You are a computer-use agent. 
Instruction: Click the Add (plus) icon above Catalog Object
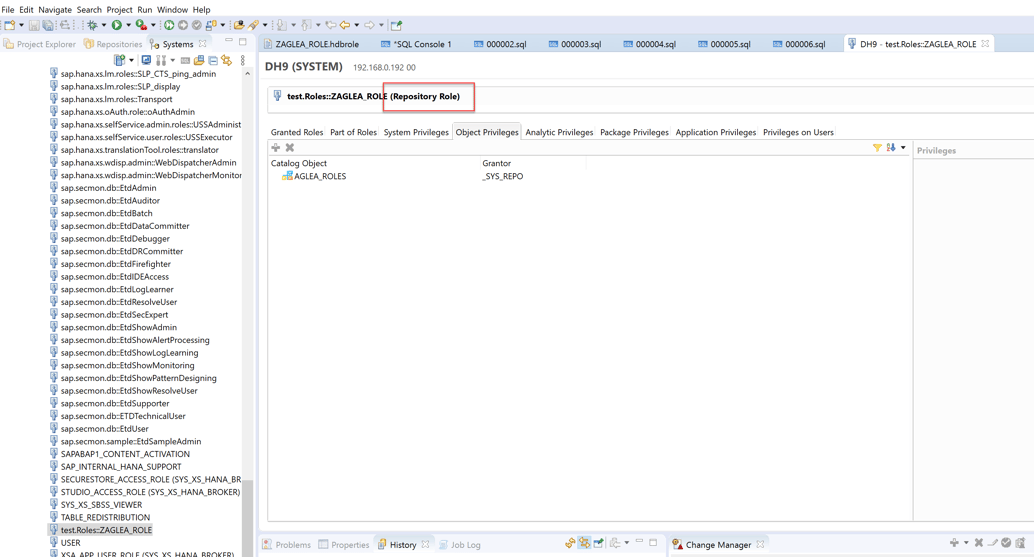[x=276, y=148]
